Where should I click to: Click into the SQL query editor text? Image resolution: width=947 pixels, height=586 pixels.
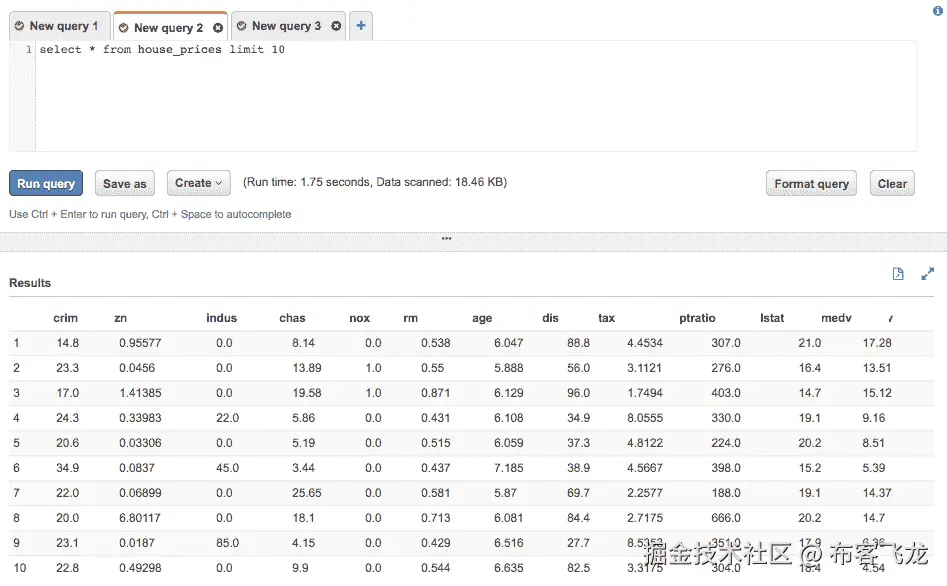(x=162, y=50)
